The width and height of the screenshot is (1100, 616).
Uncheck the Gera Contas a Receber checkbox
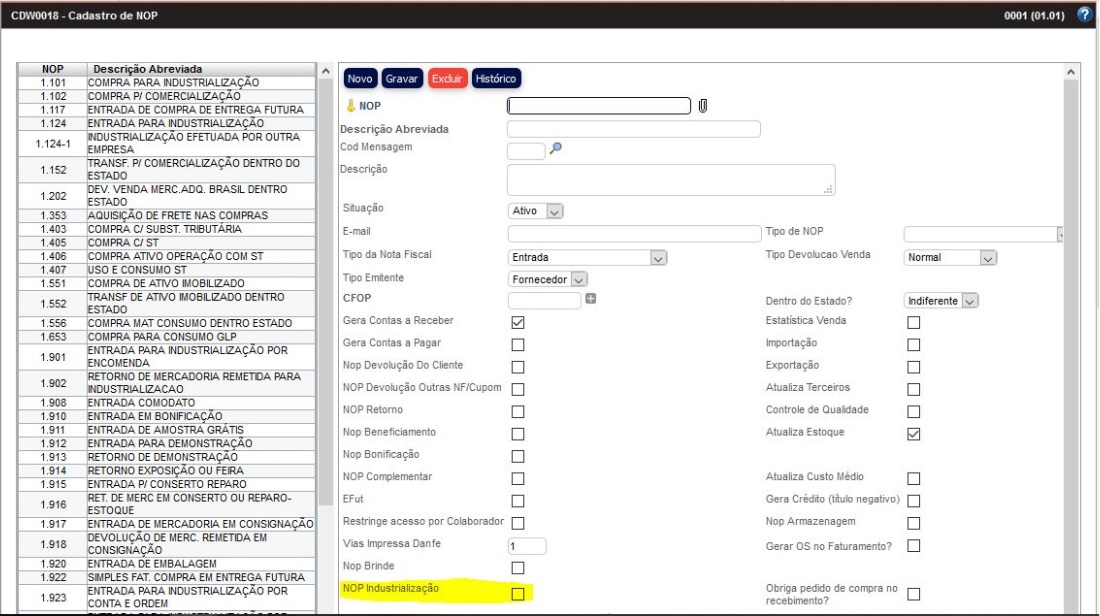[x=518, y=322]
